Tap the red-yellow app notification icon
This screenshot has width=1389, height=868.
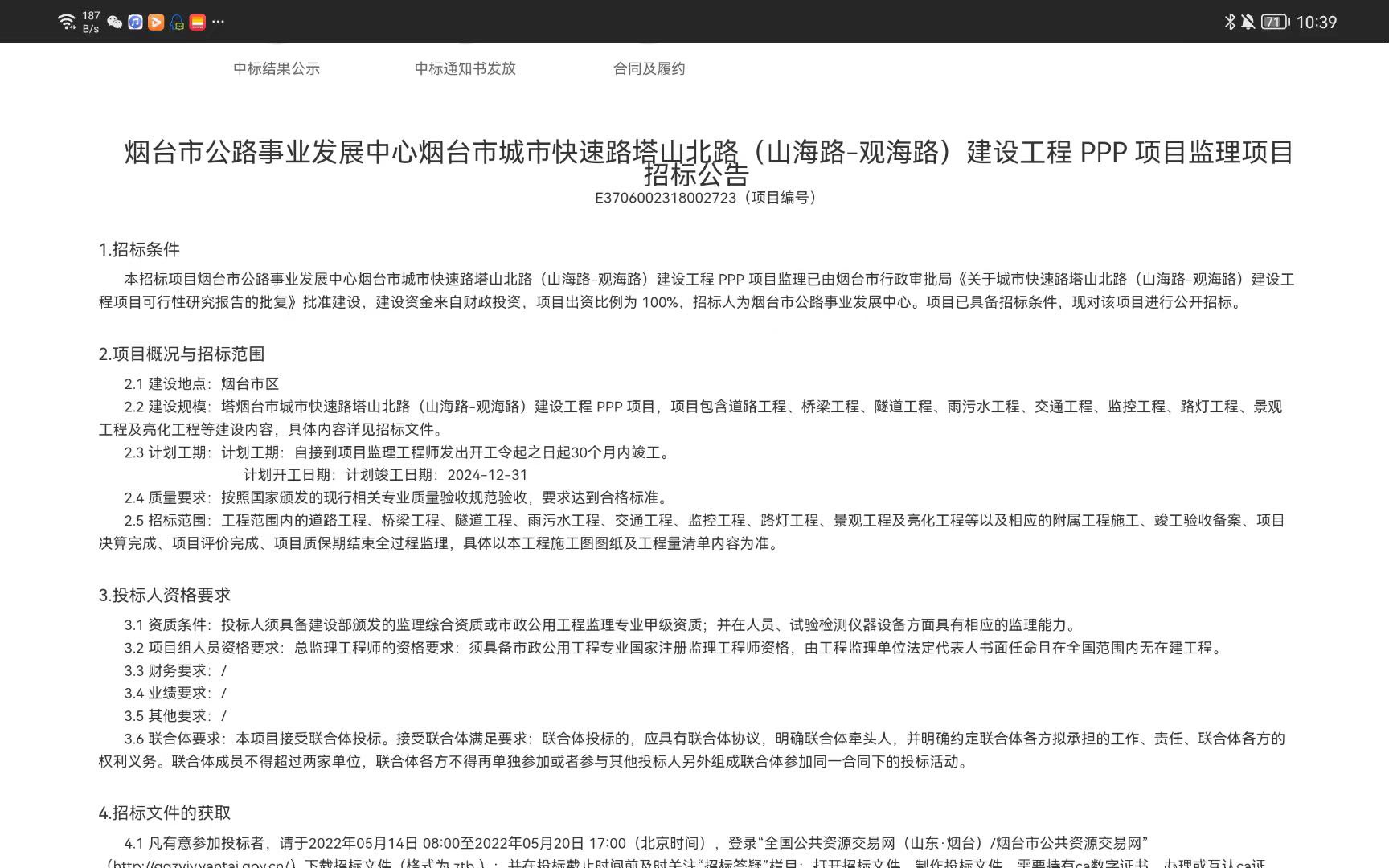tap(198, 23)
